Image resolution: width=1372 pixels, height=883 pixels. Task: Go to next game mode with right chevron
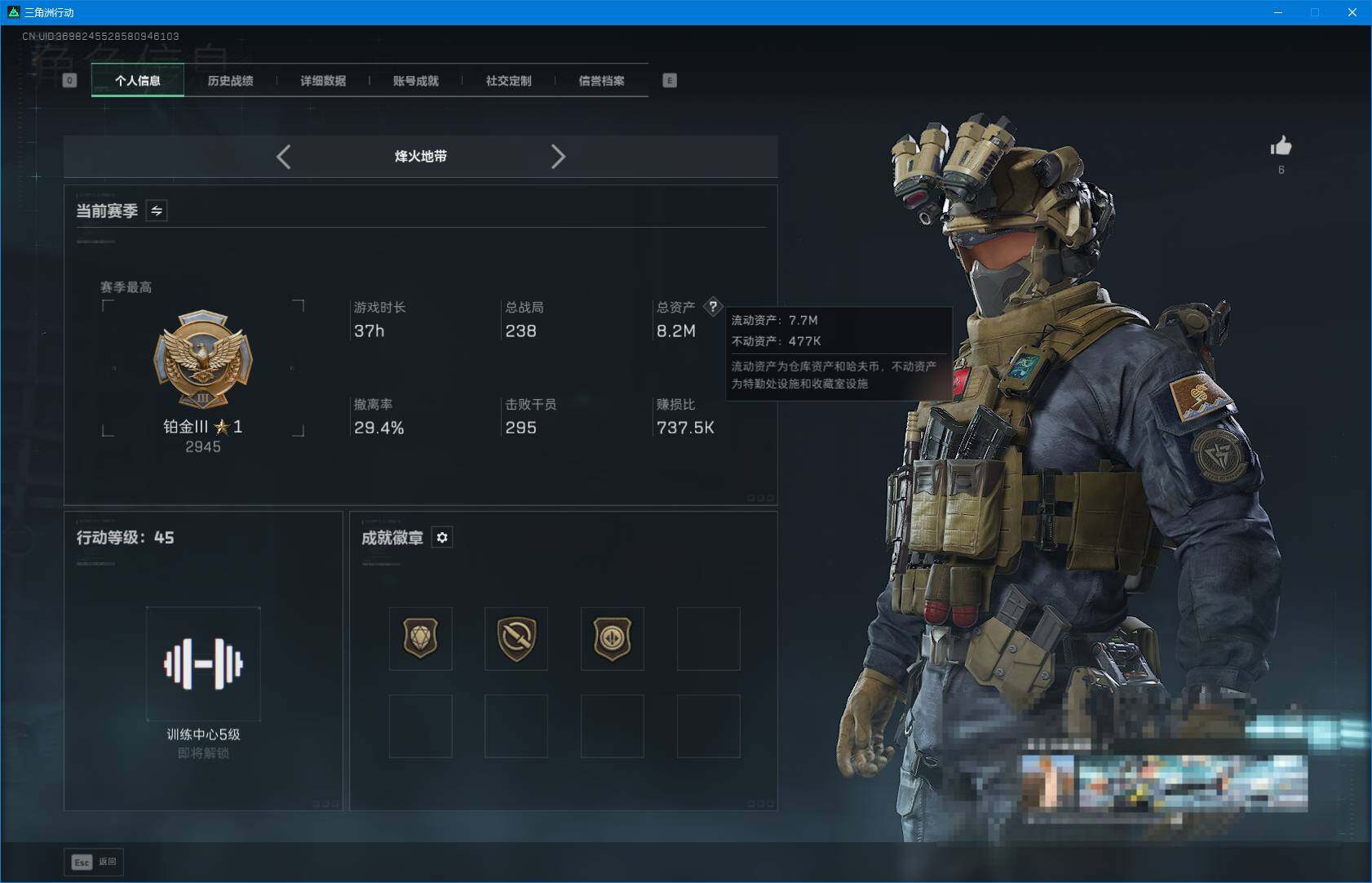pyautogui.click(x=558, y=157)
